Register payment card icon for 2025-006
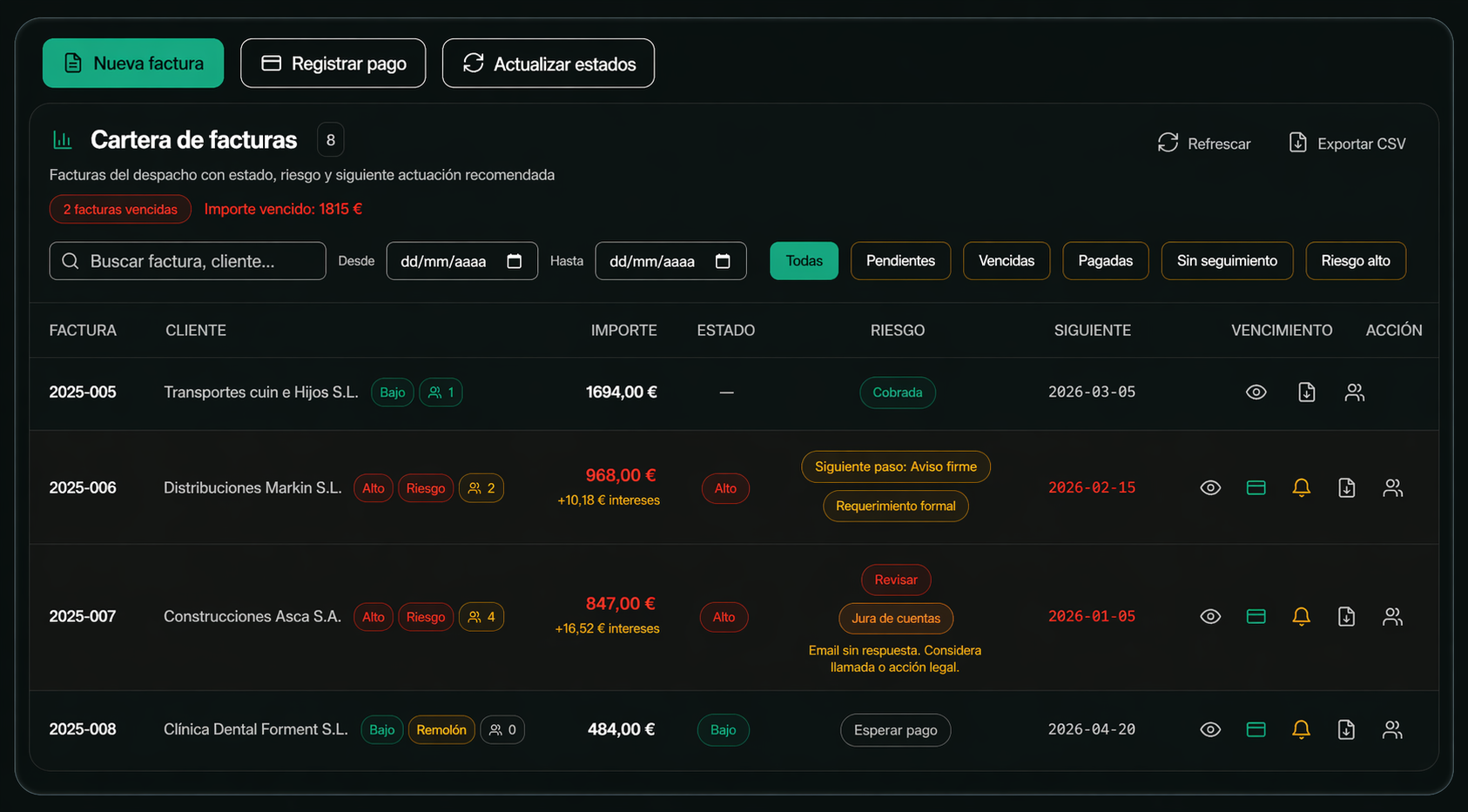The image size is (1468, 812). pos(1256,488)
